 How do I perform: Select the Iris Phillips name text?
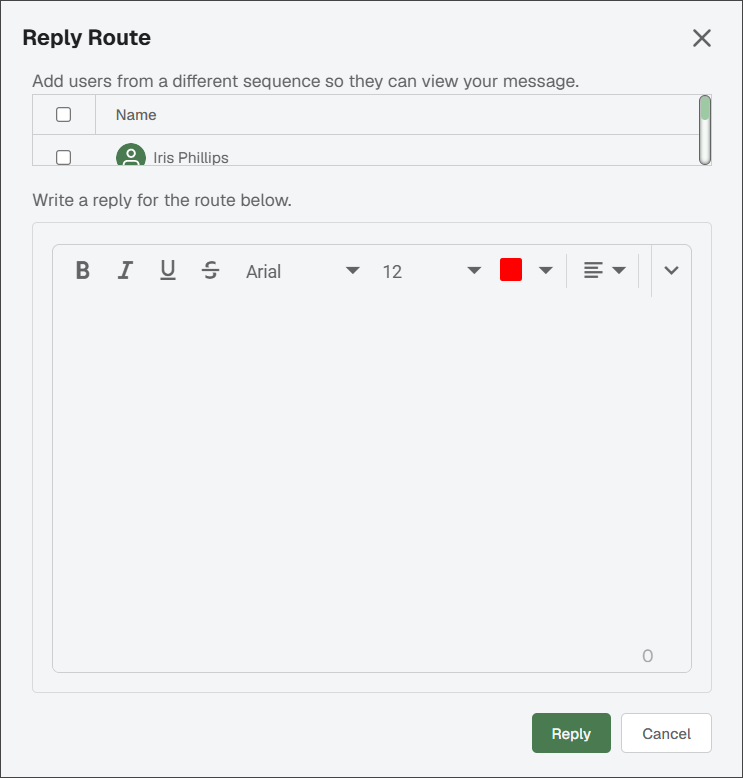tap(191, 158)
